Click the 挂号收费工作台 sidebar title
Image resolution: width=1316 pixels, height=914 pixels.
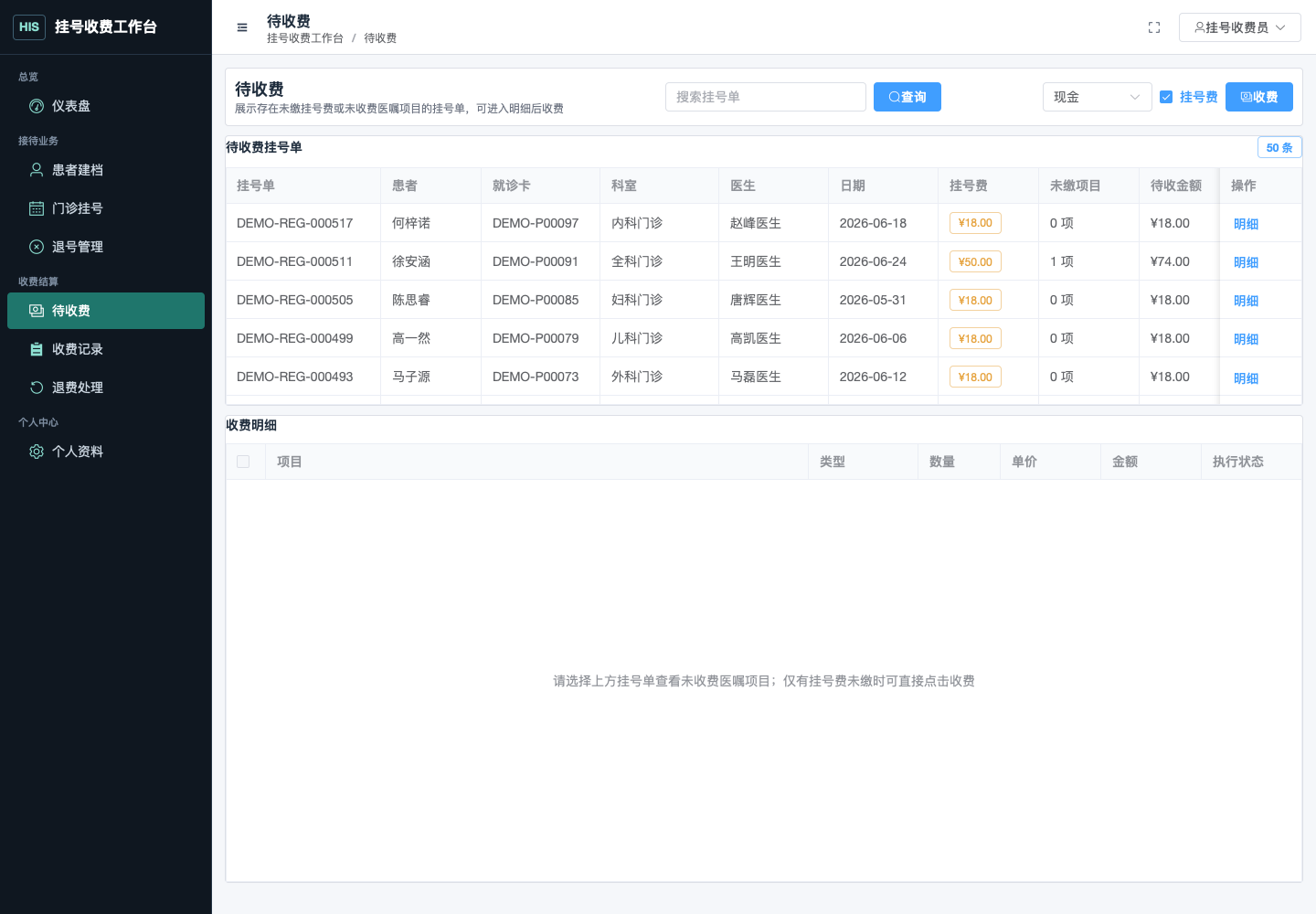[x=106, y=27]
